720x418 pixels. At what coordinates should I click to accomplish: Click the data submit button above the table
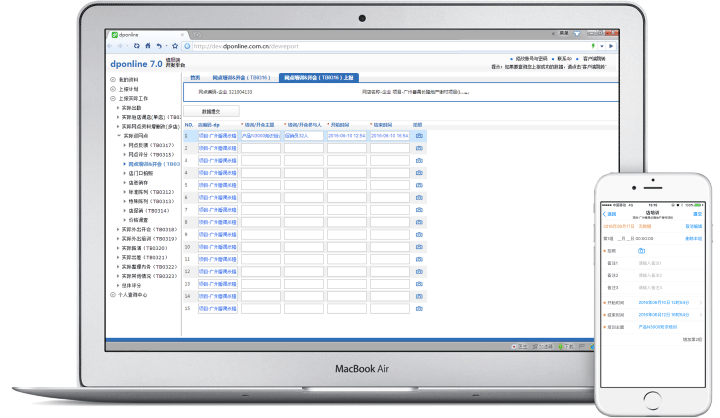pyautogui.click(x=211, y=112)
